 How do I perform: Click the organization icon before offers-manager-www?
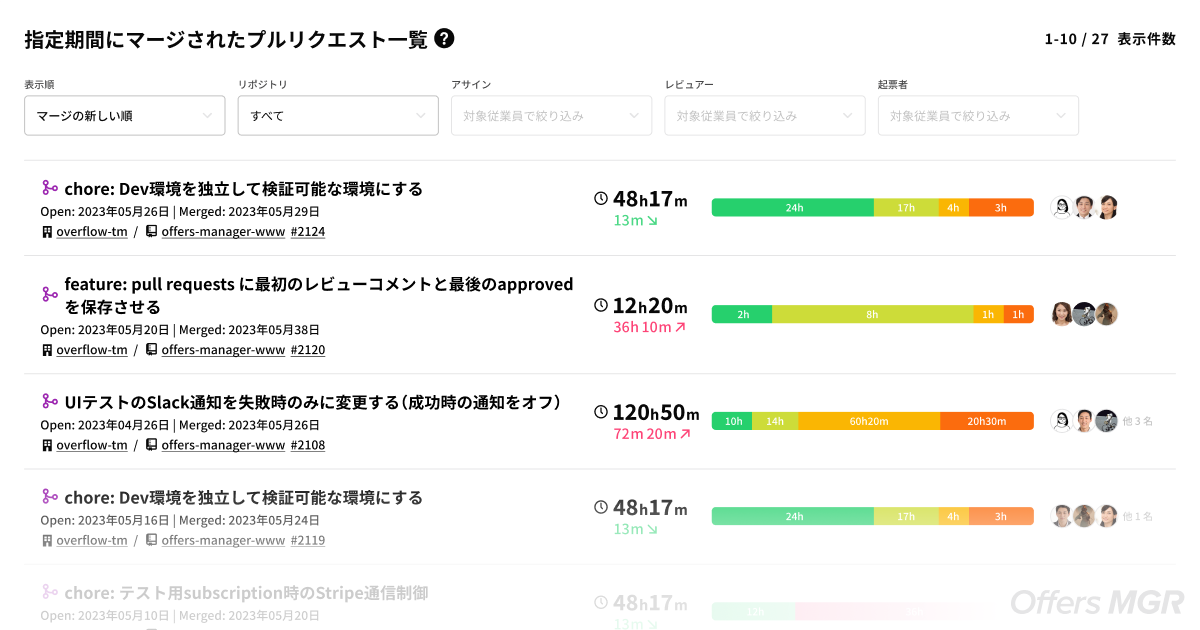(150, 231)
